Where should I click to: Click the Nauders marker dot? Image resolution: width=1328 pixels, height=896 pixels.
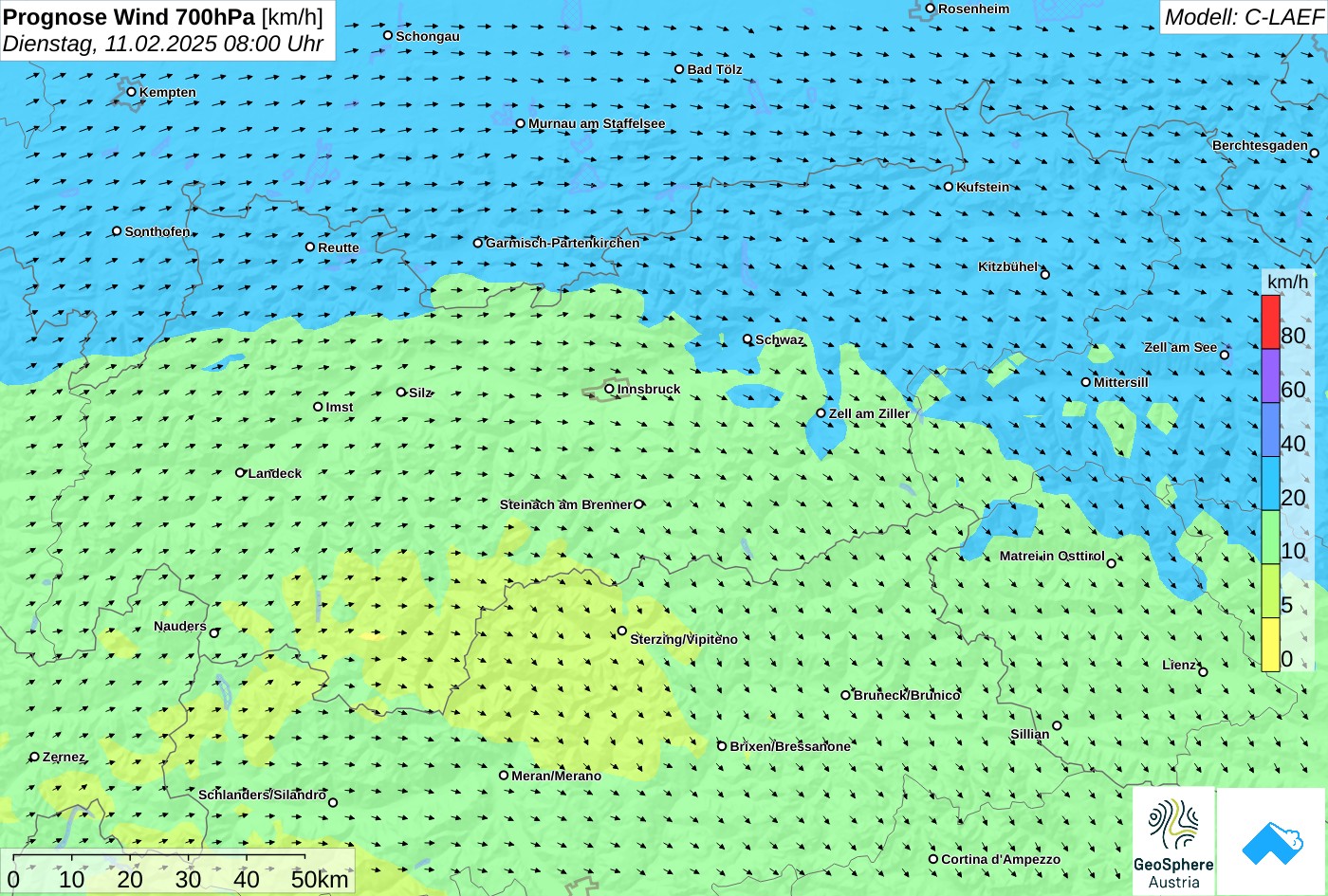coord(214,633)
